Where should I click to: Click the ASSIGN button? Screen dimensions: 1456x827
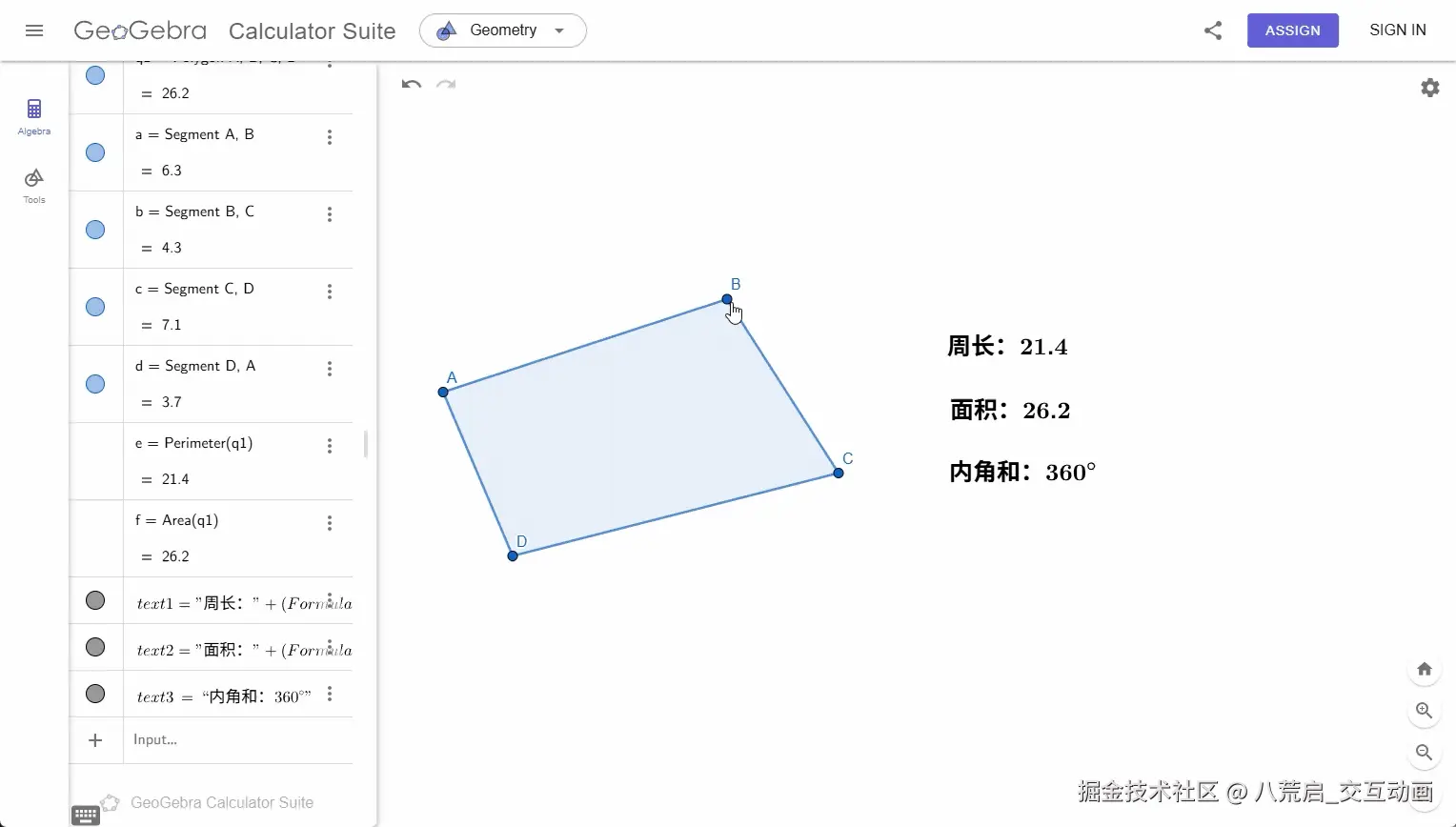pyautogui.click(x=1292, y=30)
